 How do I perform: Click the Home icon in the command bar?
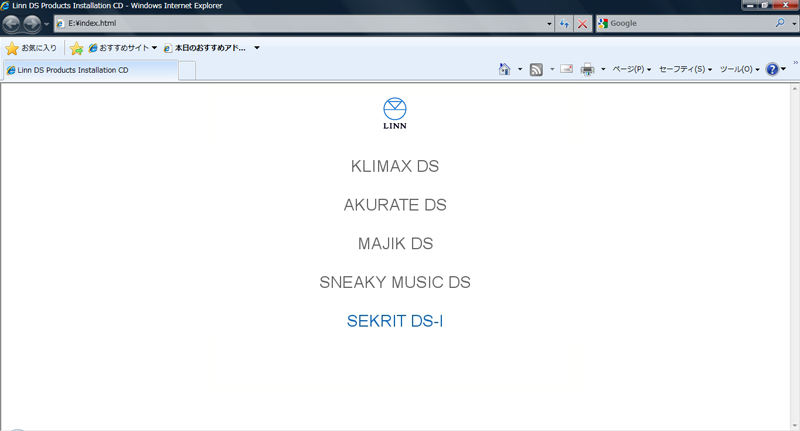505,69
